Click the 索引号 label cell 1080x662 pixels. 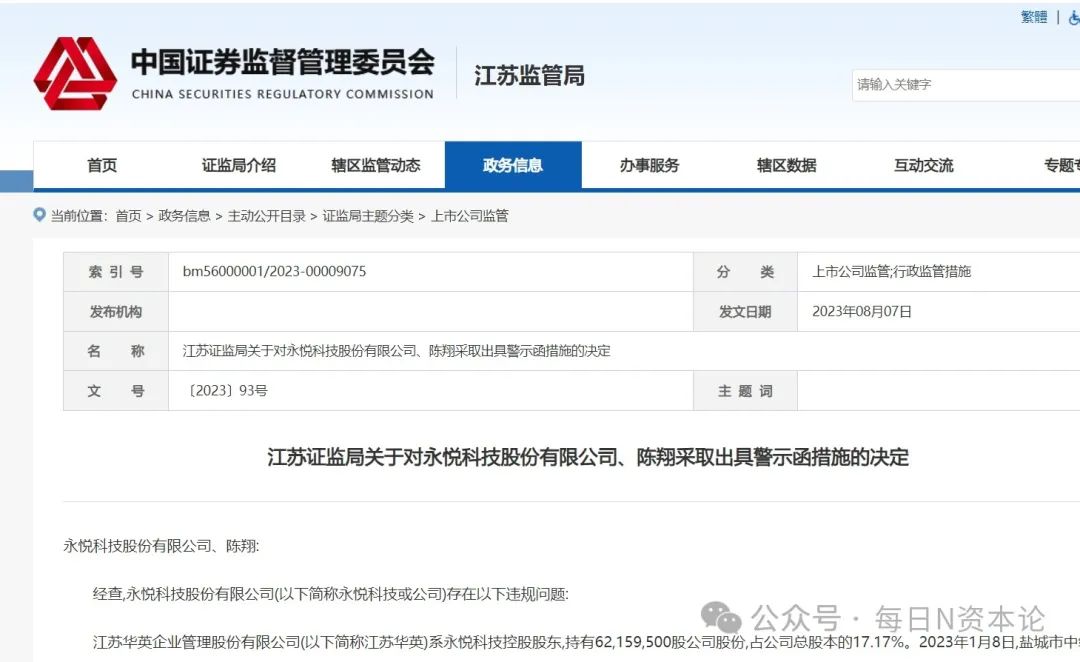pos(116,272)
